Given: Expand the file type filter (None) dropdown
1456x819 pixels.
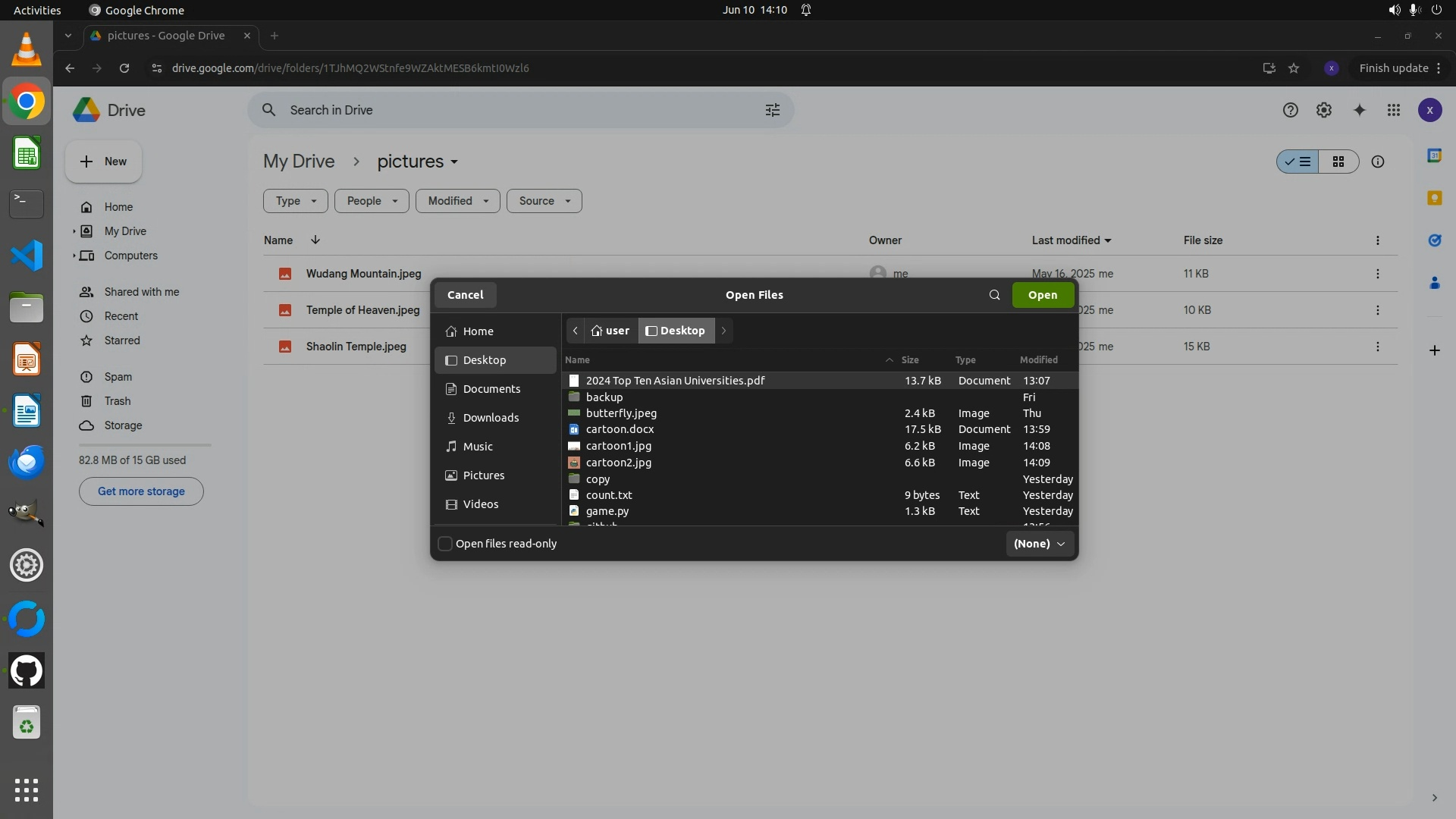Looking at the screenshot, I should tap(1039, 544).
